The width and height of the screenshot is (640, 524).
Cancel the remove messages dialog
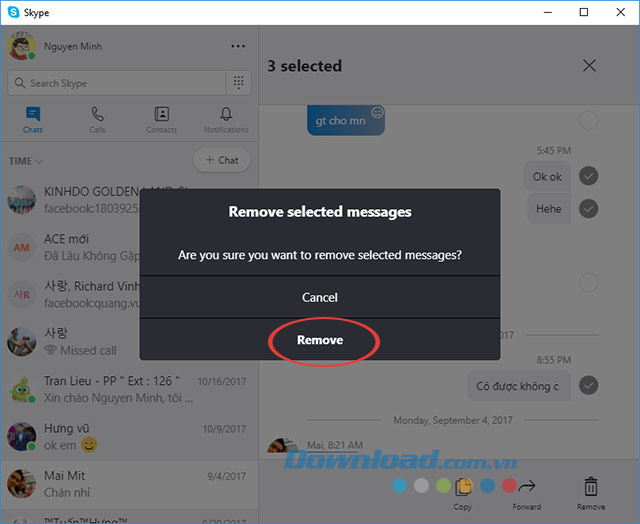tap(320, 297)
